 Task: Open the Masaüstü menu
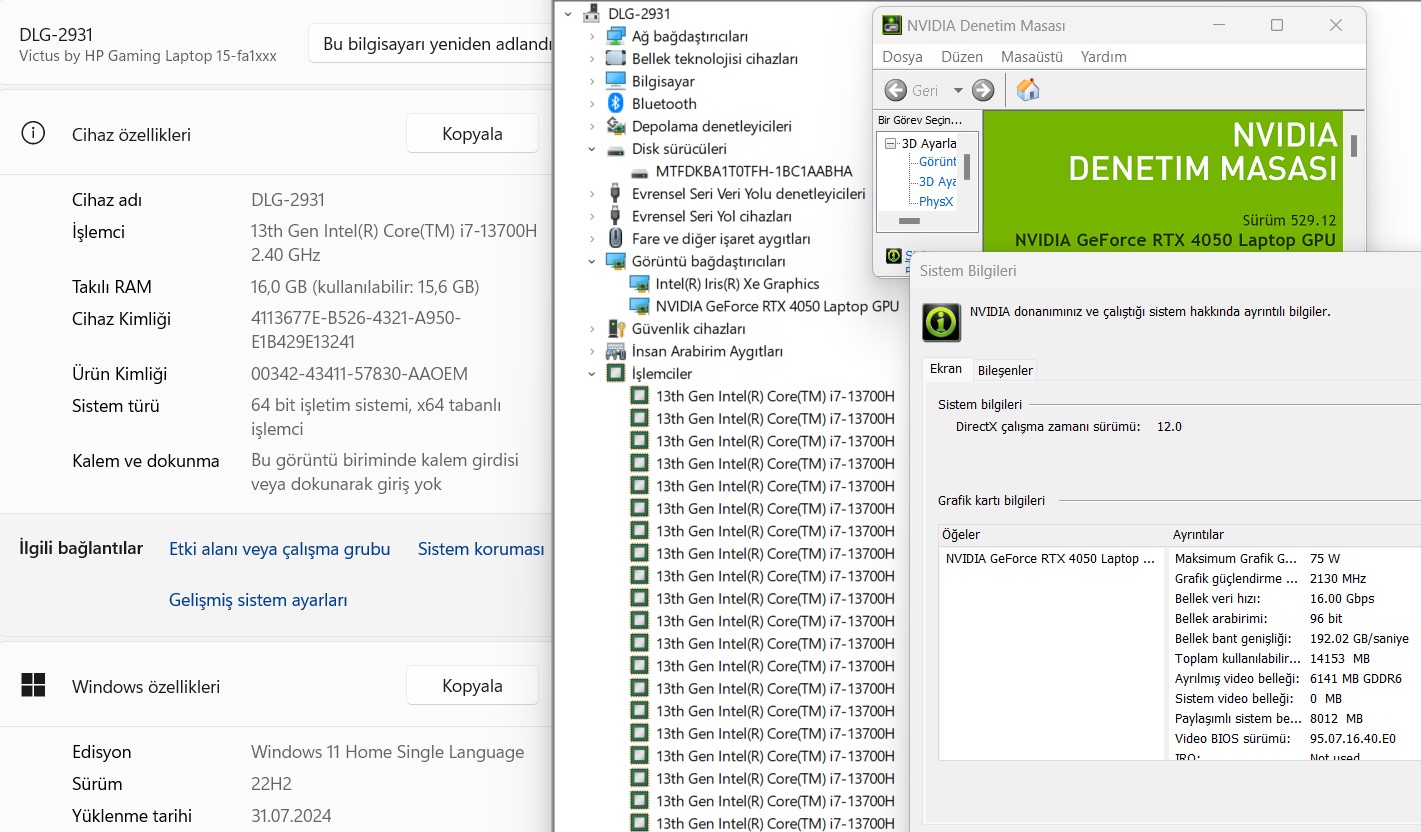[1032, 57]
